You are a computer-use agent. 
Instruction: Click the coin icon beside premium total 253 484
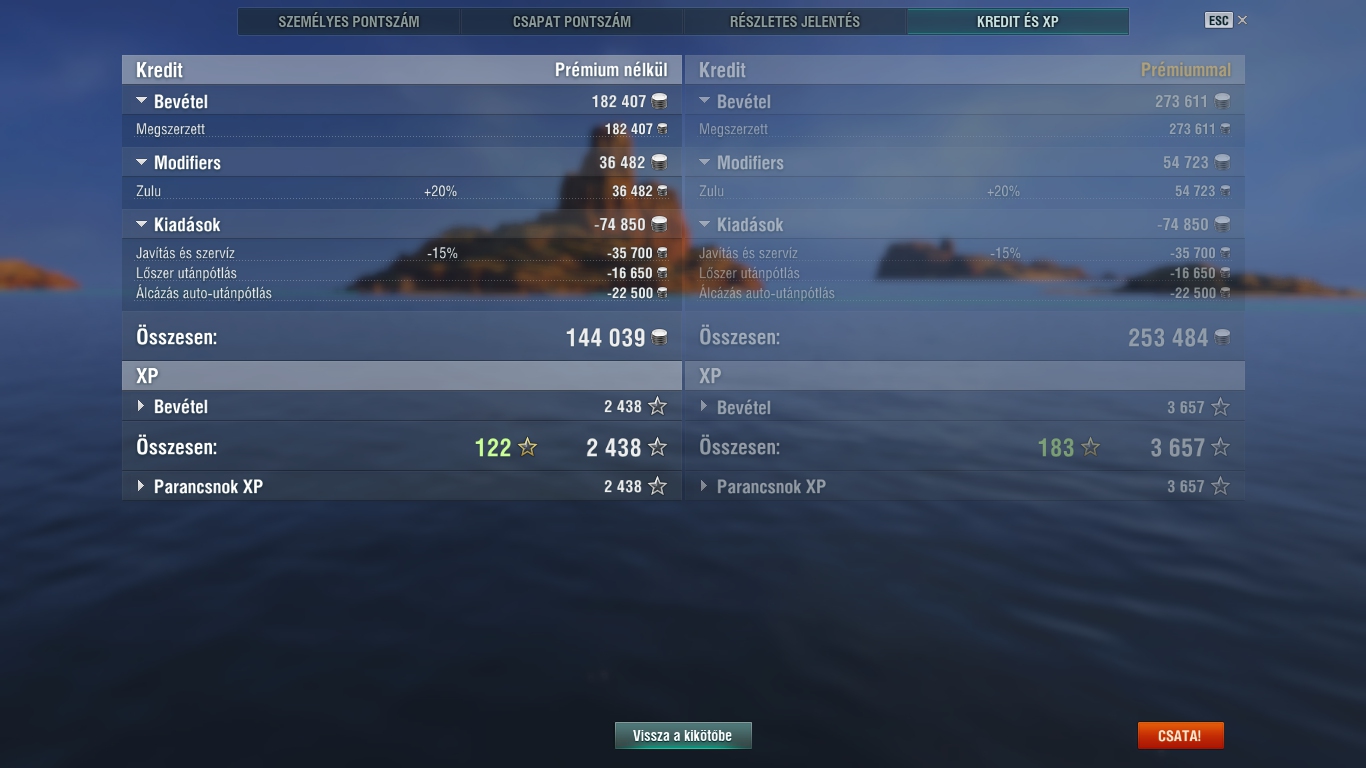pos(1222,338)
